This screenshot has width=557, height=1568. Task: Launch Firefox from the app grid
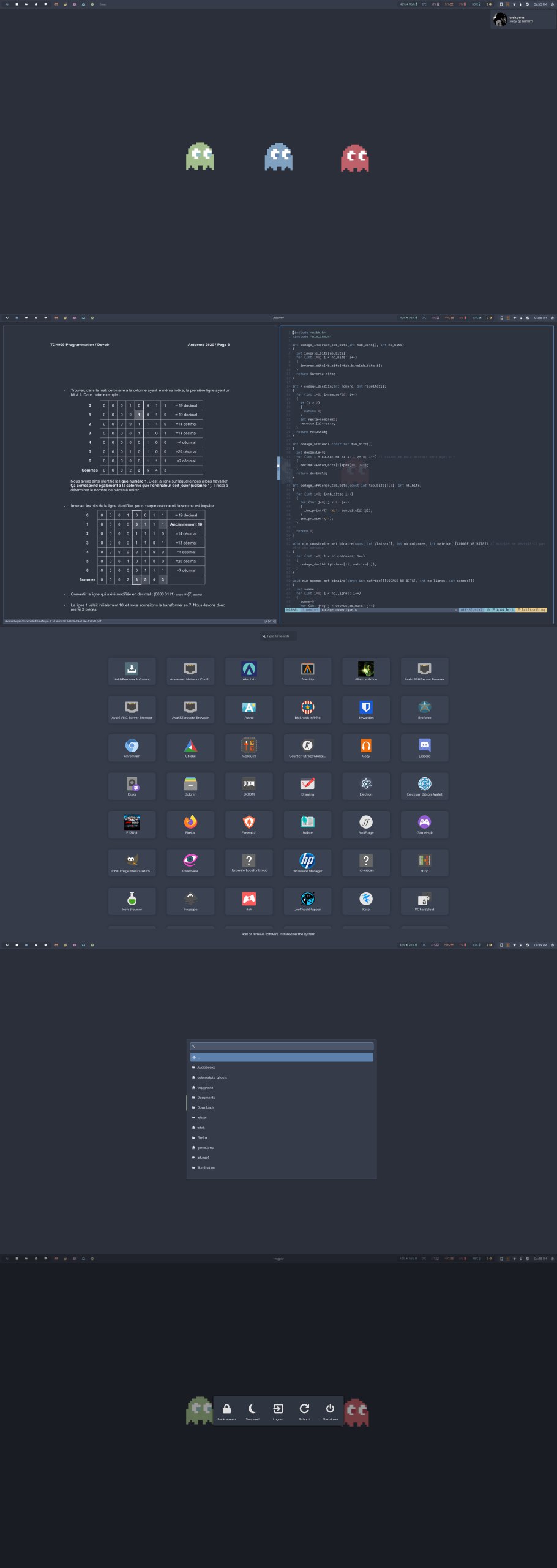190,824
